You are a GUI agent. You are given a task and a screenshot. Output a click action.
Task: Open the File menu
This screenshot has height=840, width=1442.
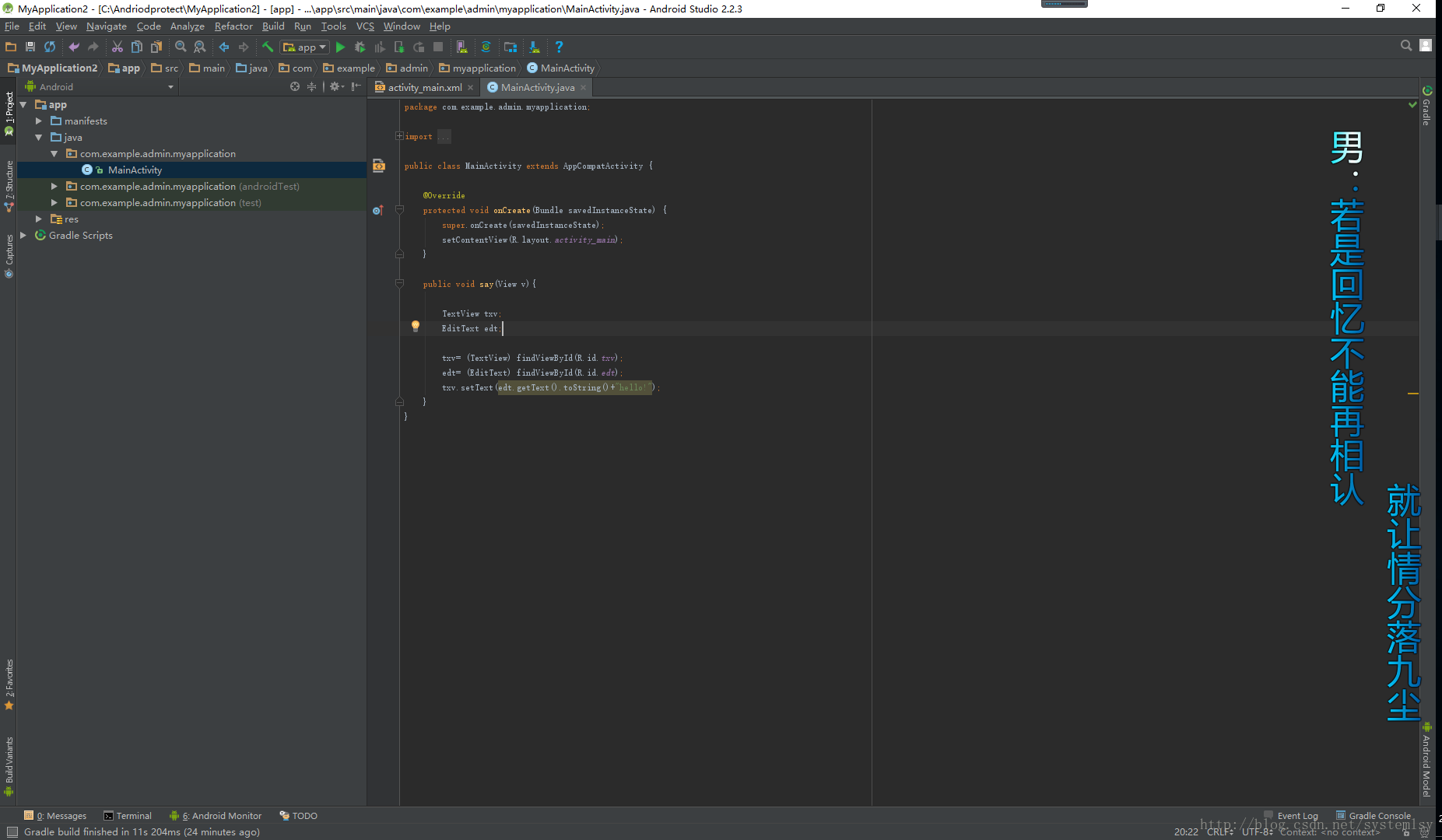(12, 26)
